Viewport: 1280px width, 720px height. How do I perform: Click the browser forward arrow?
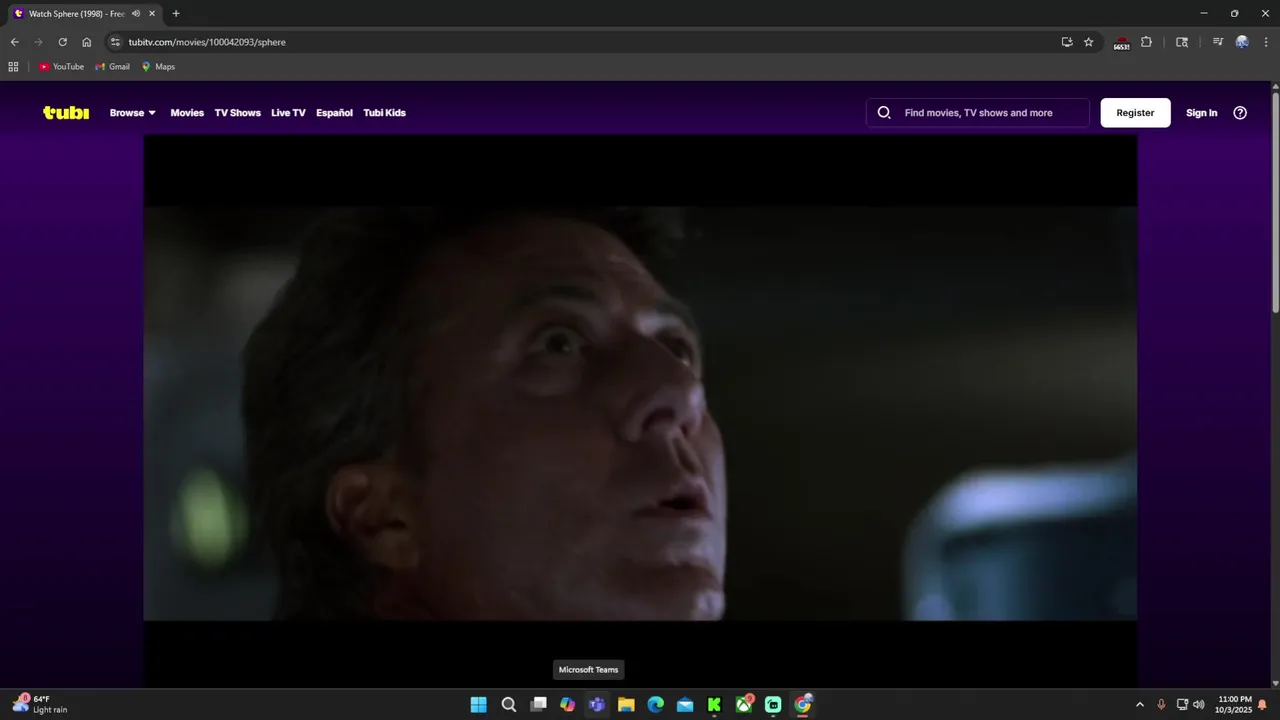click(x=38, y=42)
